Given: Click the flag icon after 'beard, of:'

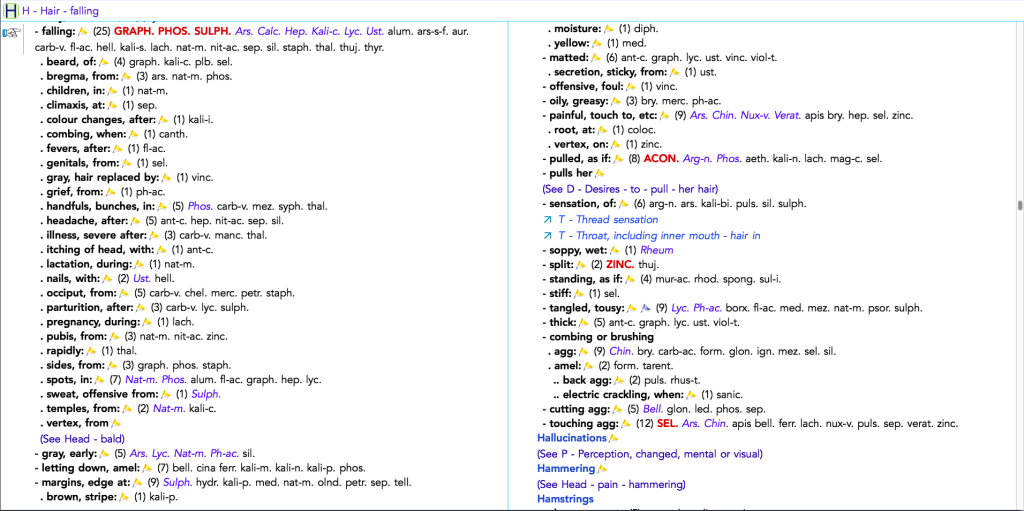Looking at the screenshot, I should 104,62.
